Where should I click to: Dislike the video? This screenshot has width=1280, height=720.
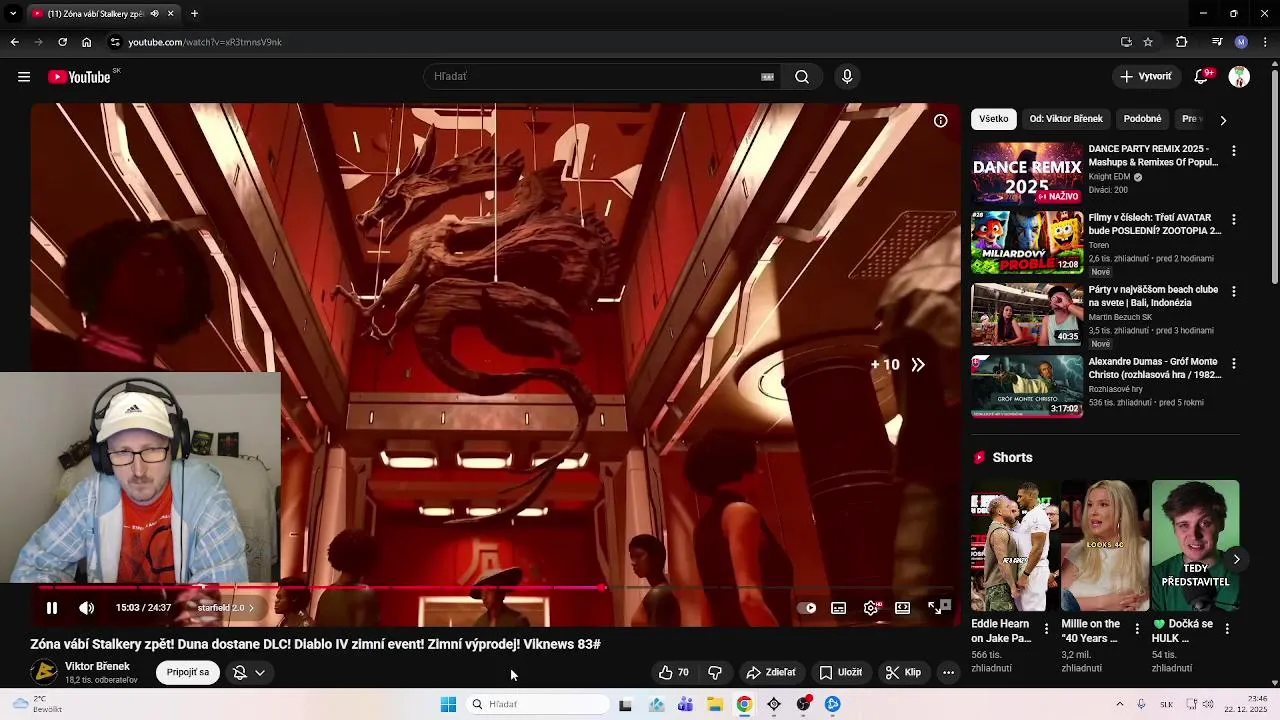coord(715,672)
